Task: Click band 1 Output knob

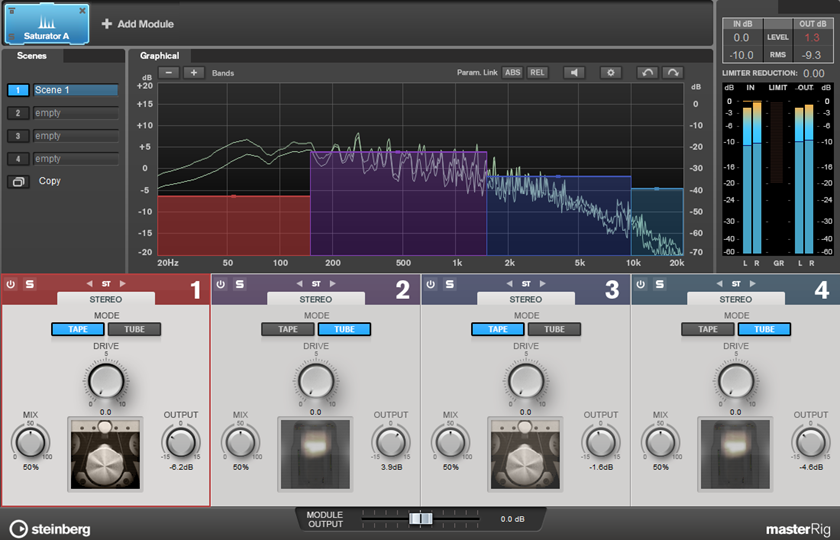Action: pyautogui.click(x=181, y=442)
